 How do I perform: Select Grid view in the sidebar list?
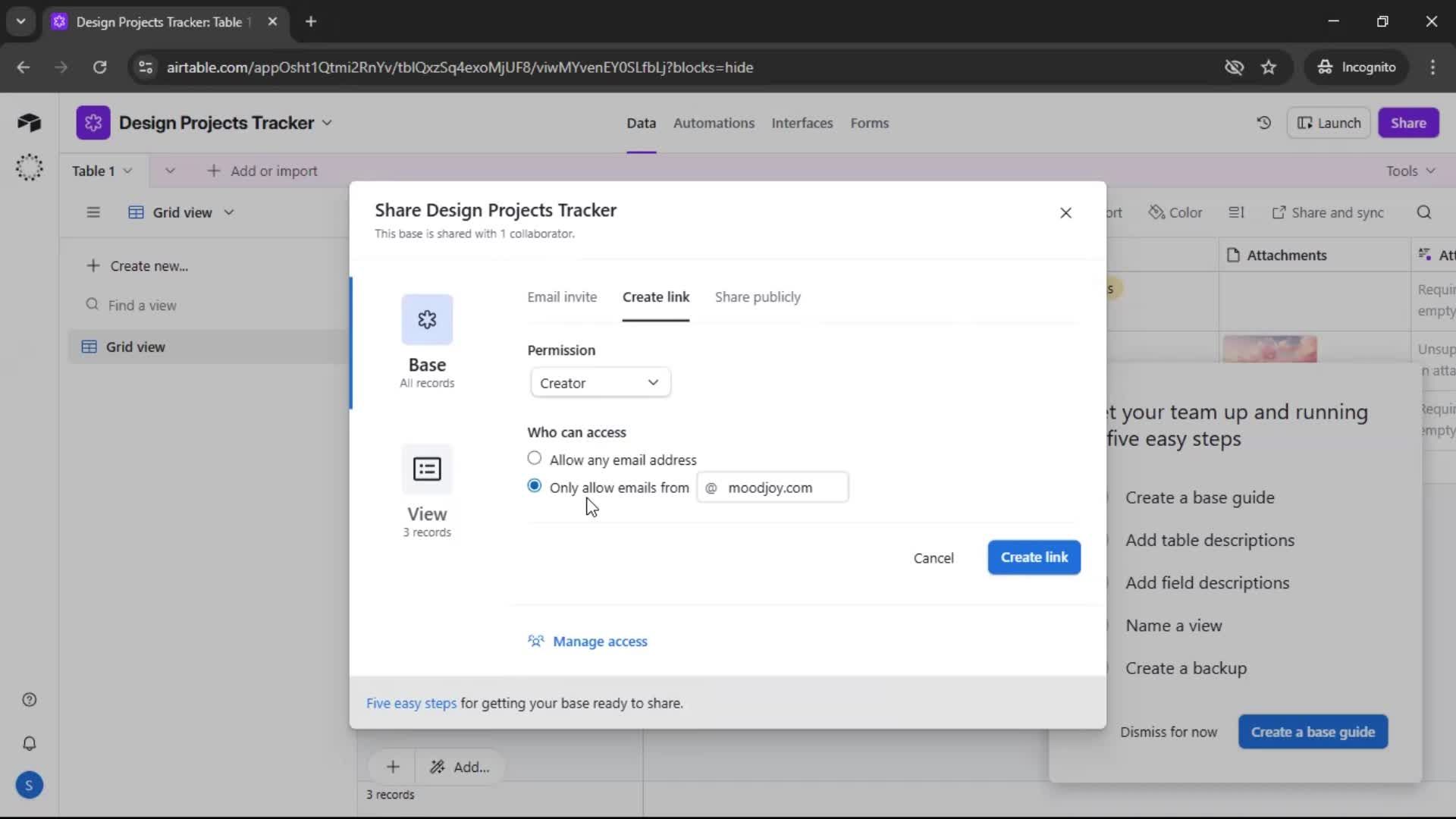tap(208, 347)
